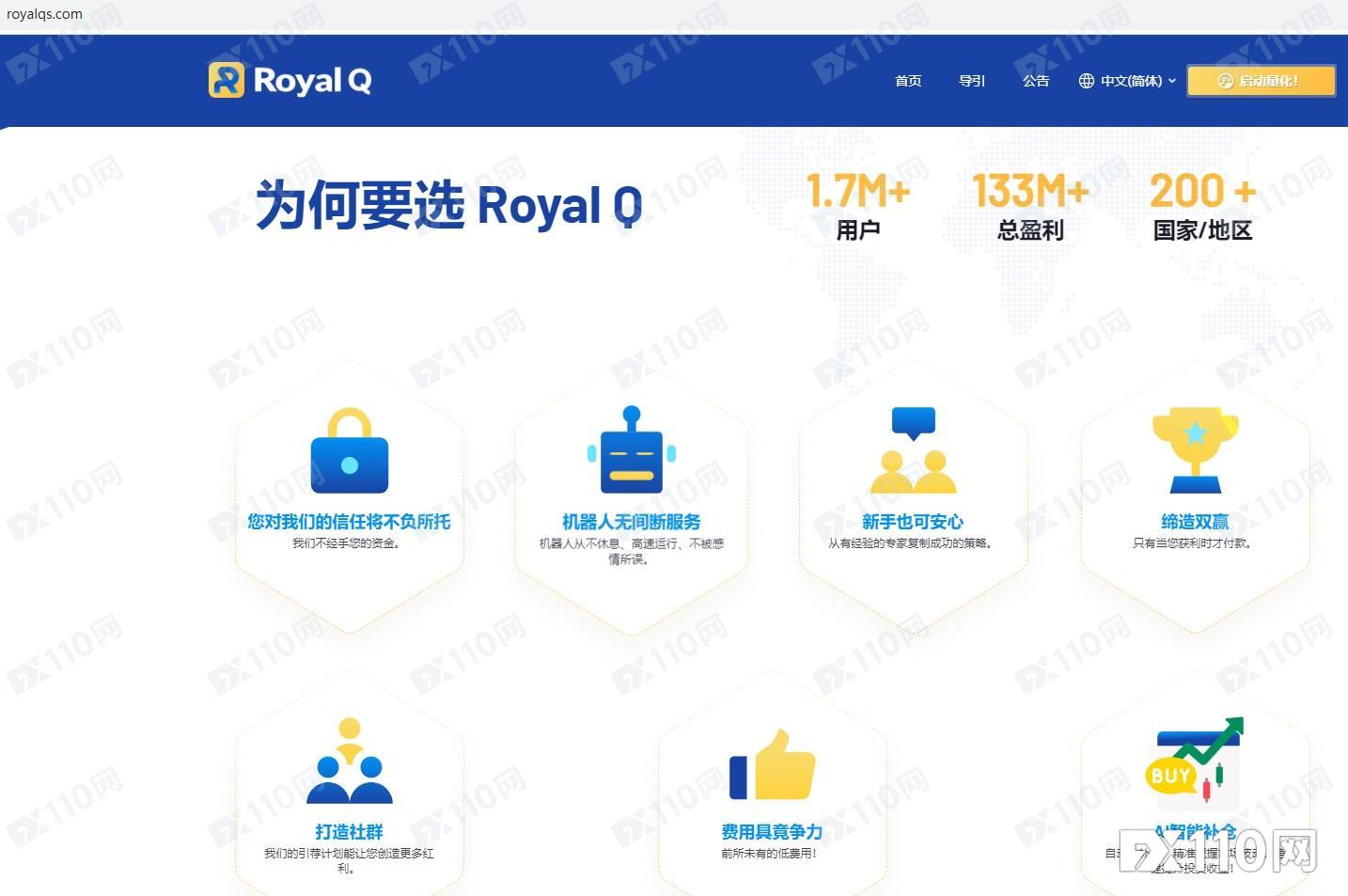The image size is (1348, 896).
Task: Open the 首页 nav item
Action: [908, 81]
